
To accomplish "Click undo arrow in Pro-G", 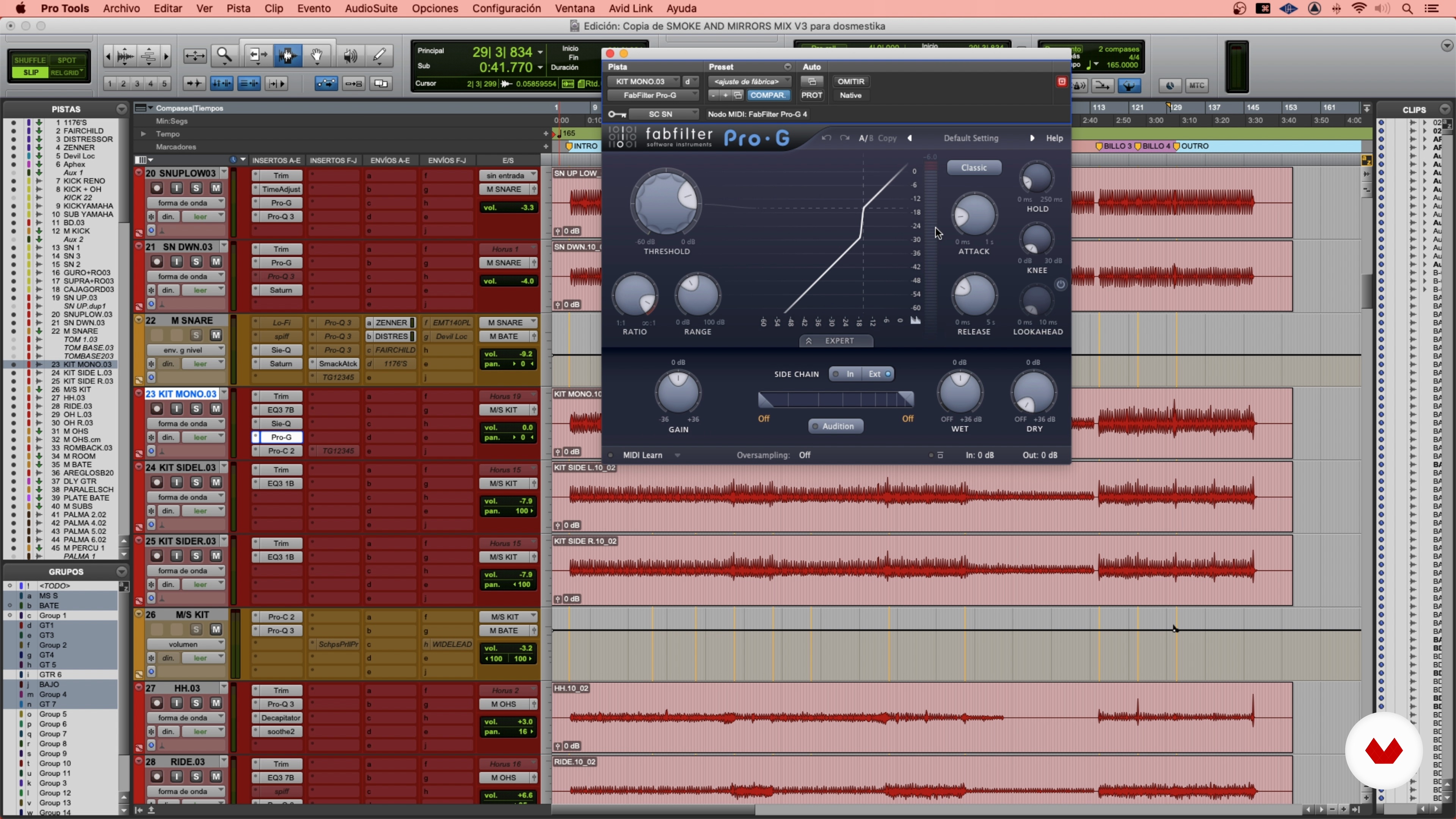I will 826,138.
